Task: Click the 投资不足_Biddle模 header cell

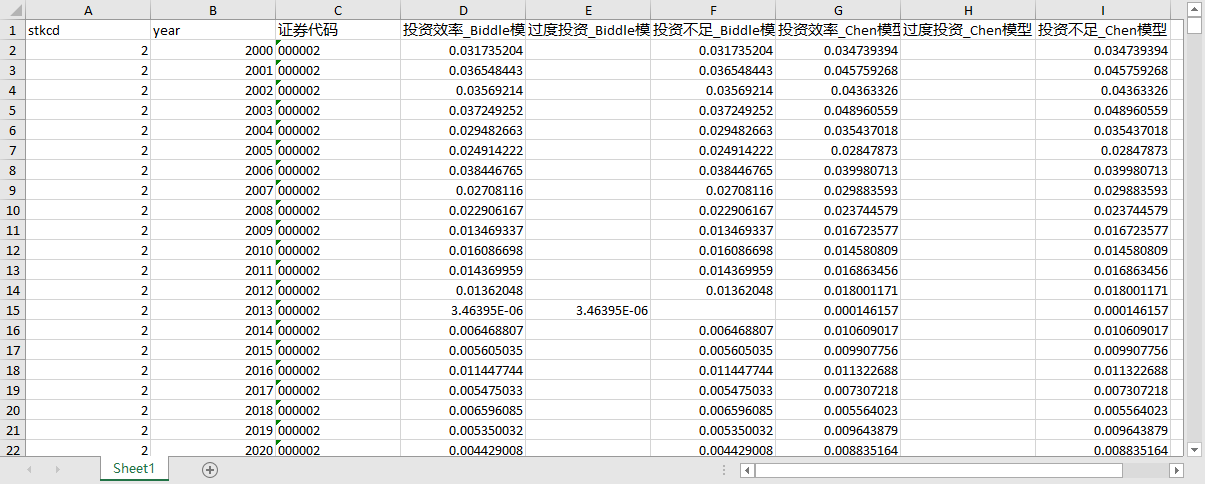Action: tap(713, 30)
